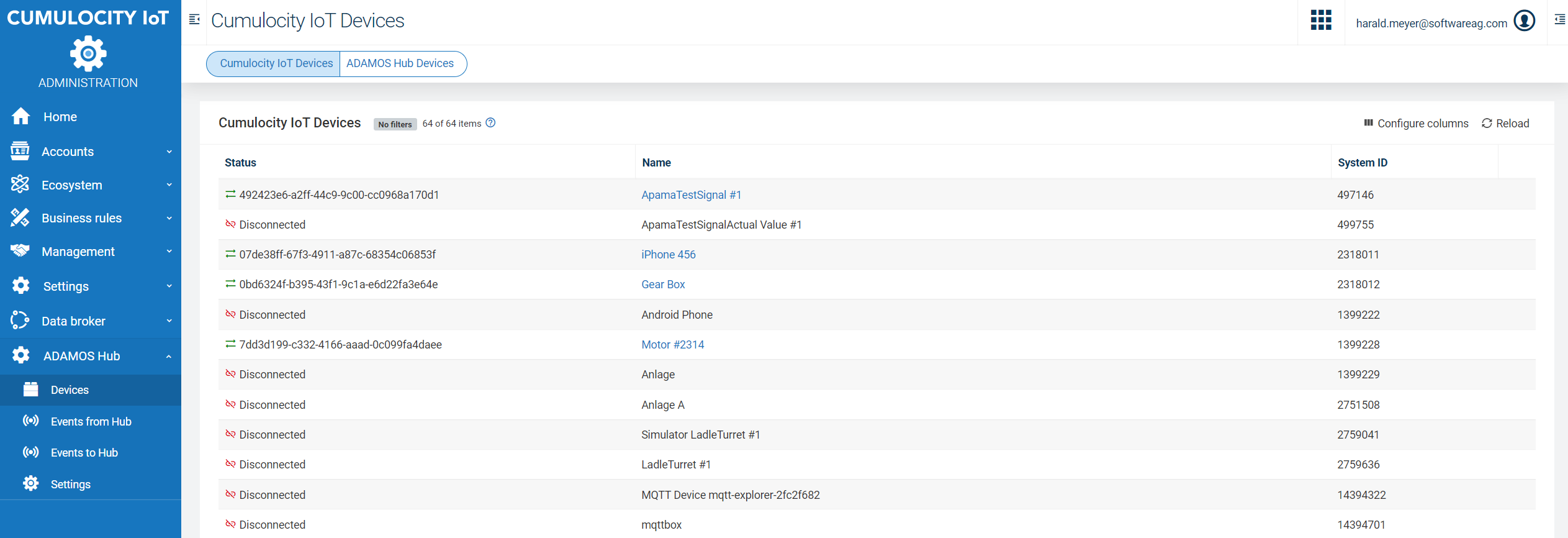1568x538 pixels.
Task: Select Simulator LadleTurret #1 name cell
Action: coord(700,434)
